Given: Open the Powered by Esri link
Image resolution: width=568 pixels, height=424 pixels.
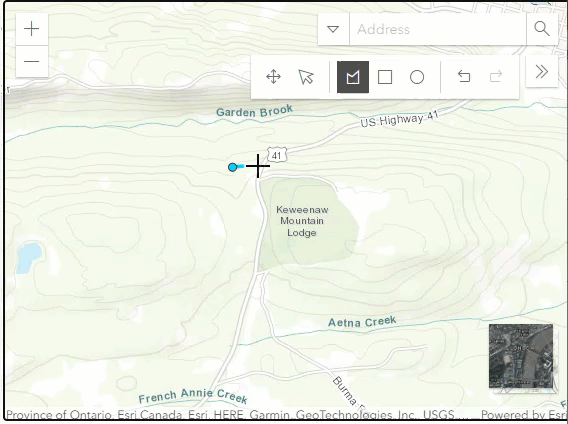Looking at the screenshot, I should tap(524, 415).
